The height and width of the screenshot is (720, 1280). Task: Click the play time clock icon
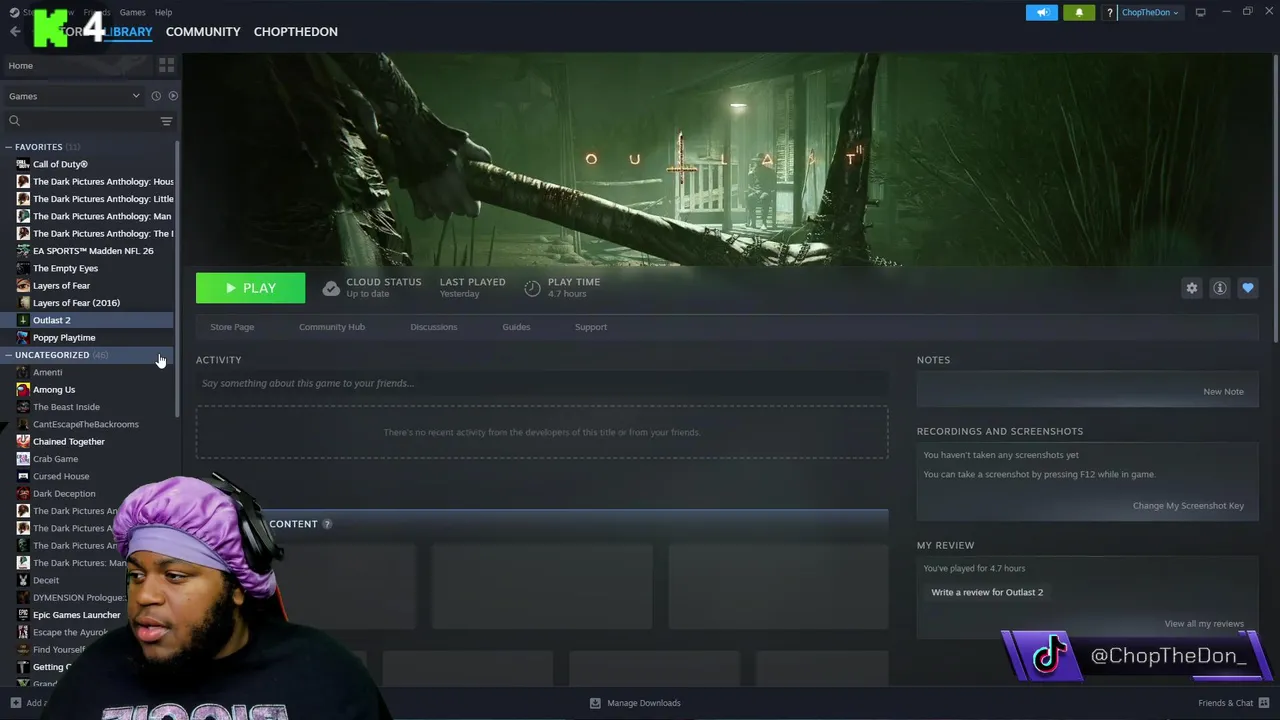[532, 288]
